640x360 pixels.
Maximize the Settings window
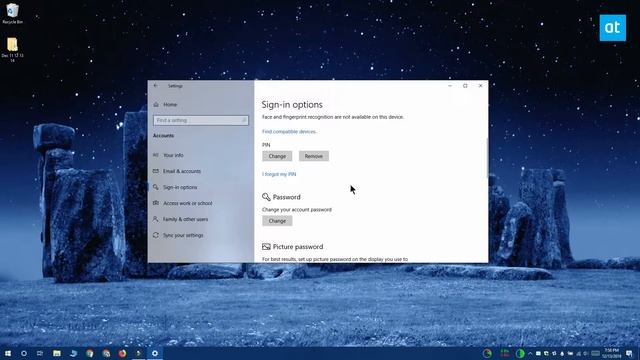(465, 86)
